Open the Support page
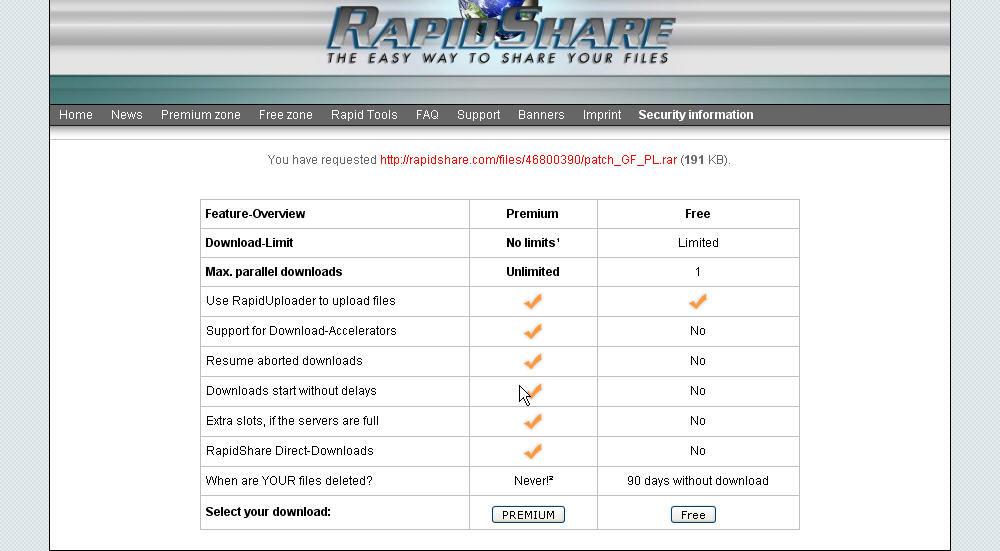This screenshot has width=1000, height=551. [478, 115]
